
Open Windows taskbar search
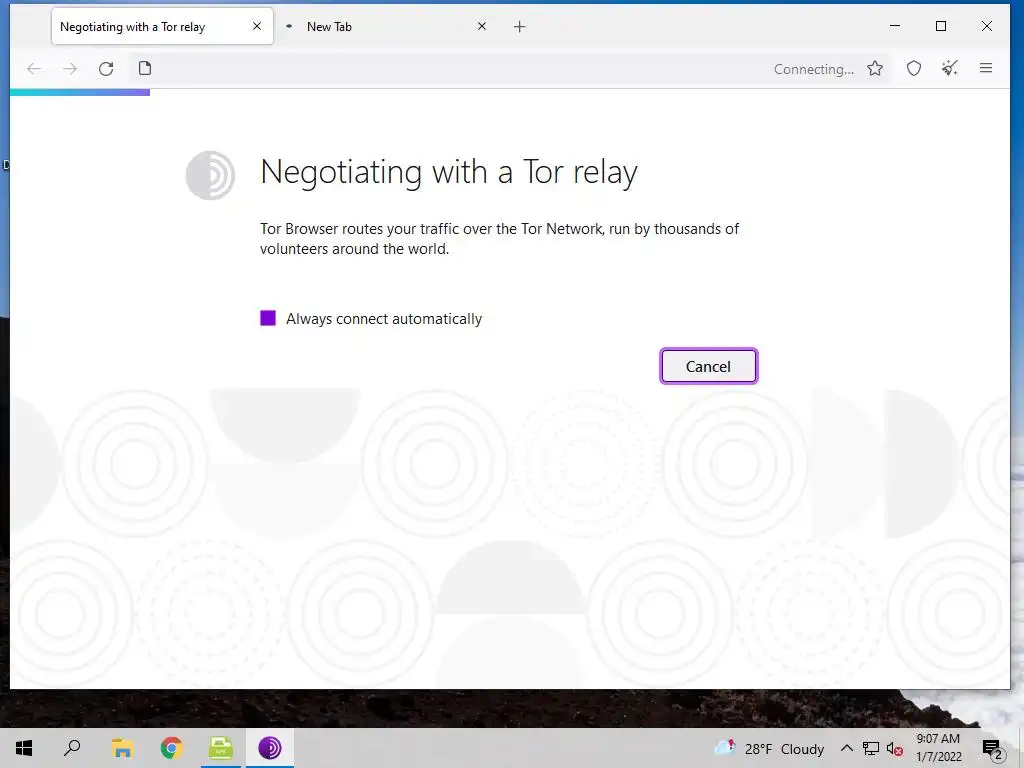pos(72,748)
